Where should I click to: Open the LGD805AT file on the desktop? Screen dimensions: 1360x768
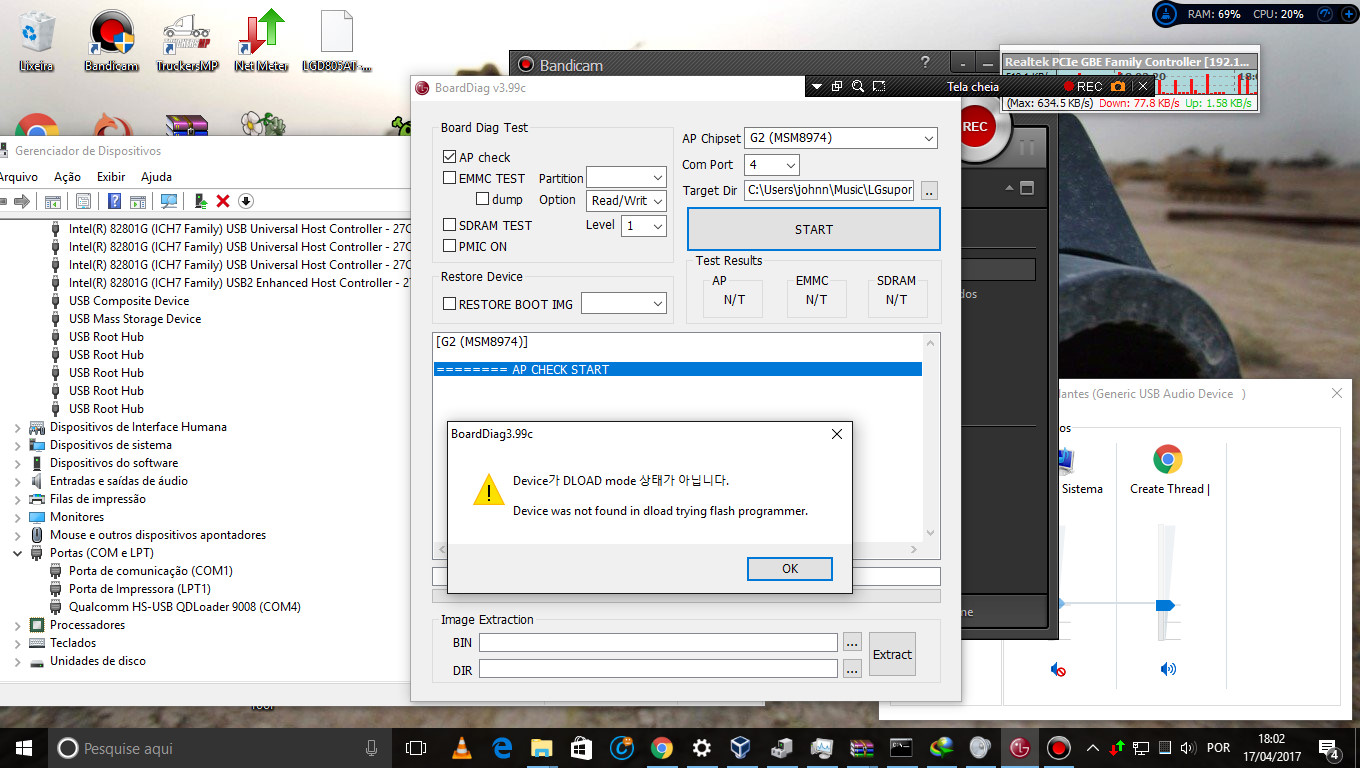(x=337, y=40)
